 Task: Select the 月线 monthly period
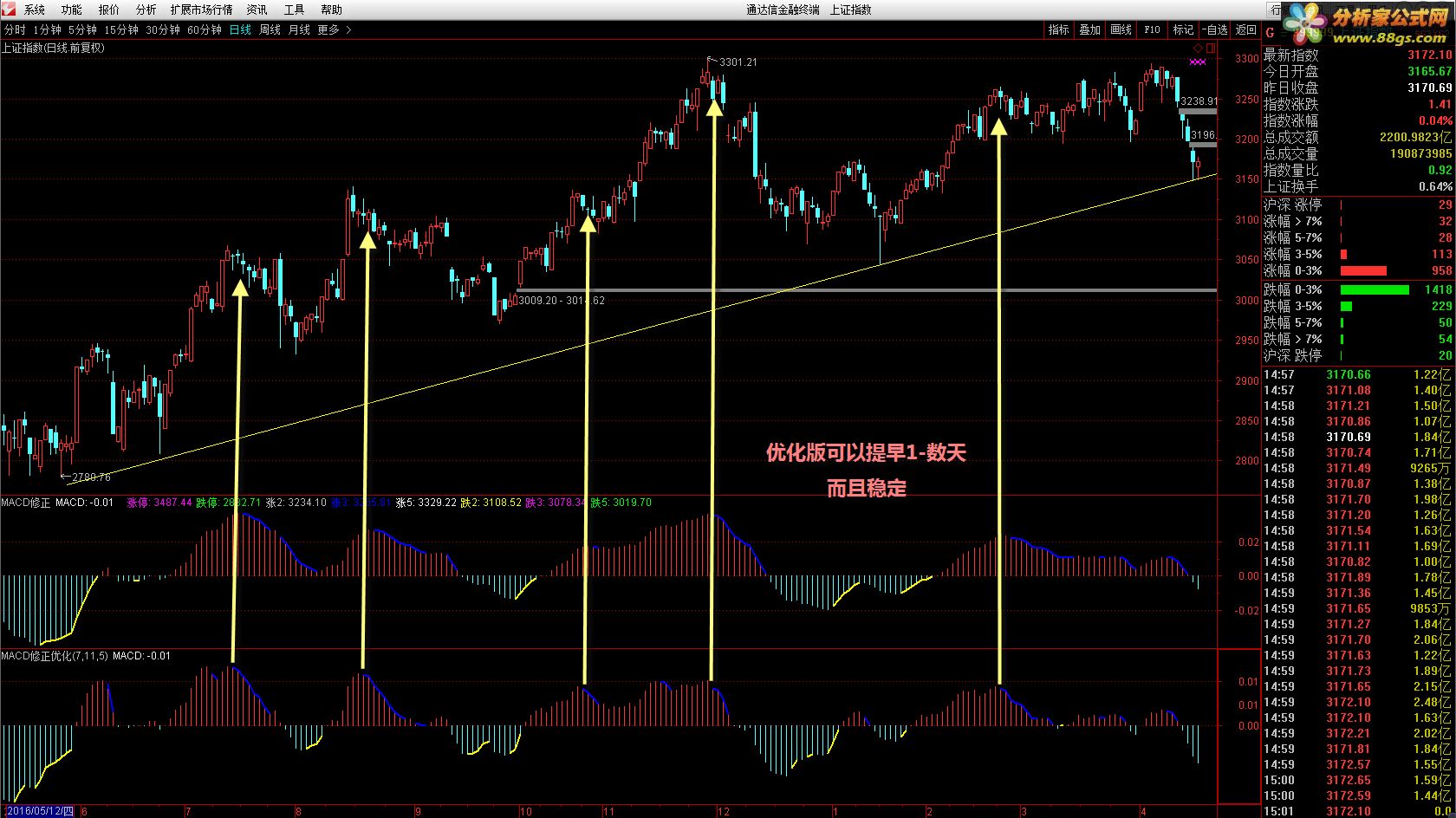299,29
